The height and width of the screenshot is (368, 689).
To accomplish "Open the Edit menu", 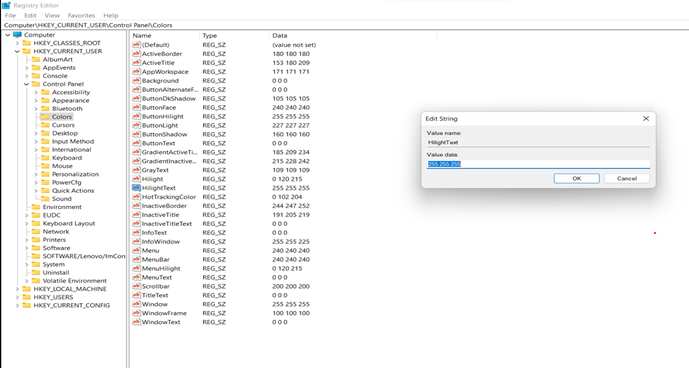I will click(x=30, y=15).
